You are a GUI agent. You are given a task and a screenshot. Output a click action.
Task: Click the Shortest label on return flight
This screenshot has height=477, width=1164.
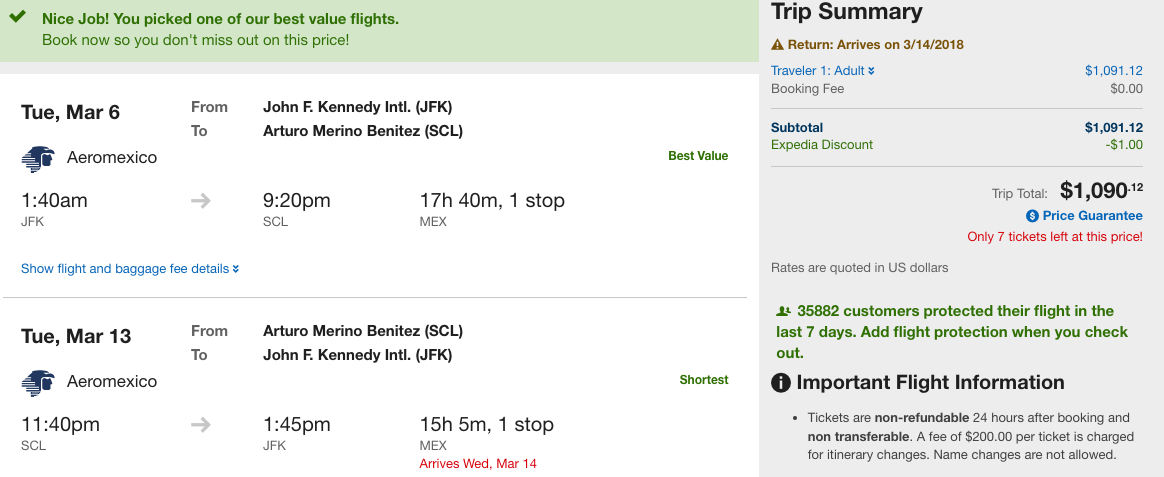click(x=704, y=380)
